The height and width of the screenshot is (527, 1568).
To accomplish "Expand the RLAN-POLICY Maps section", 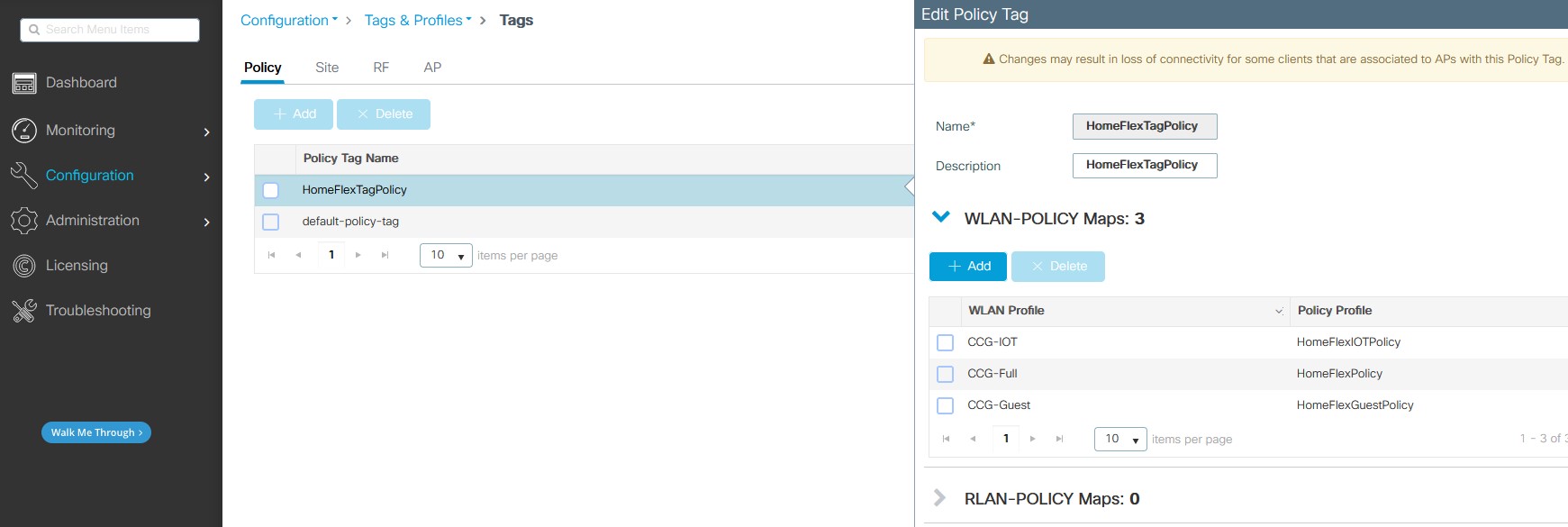I will (940, 498).
